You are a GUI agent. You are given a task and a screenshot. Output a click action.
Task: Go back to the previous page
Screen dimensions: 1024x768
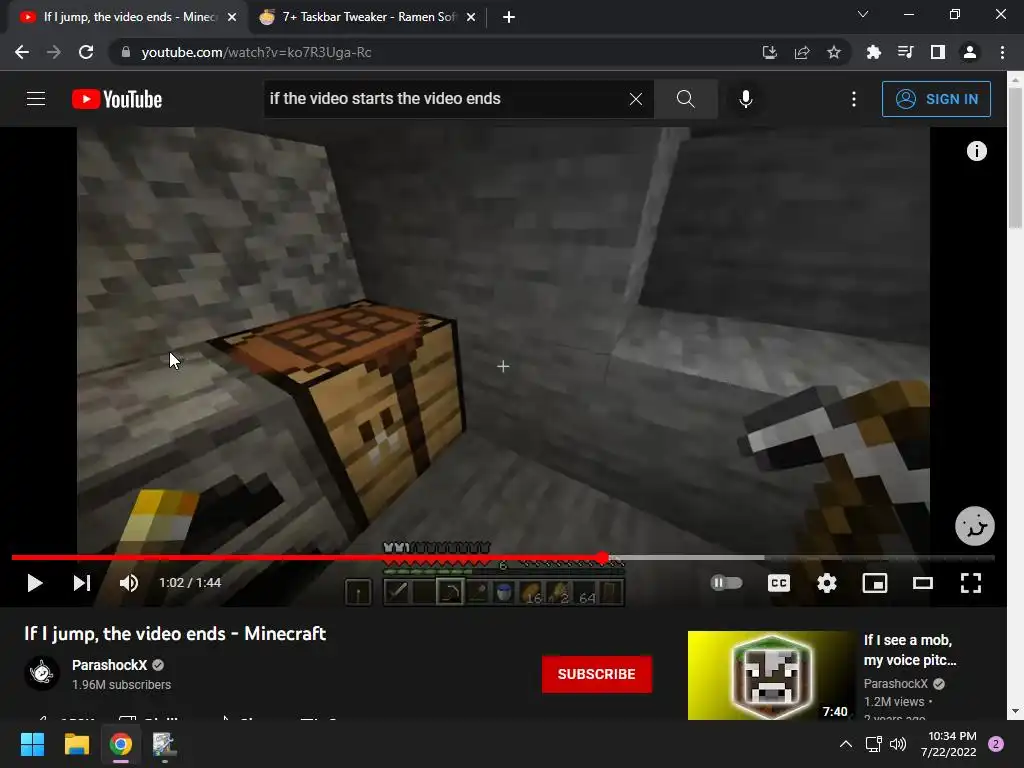(x=22, y=52)
